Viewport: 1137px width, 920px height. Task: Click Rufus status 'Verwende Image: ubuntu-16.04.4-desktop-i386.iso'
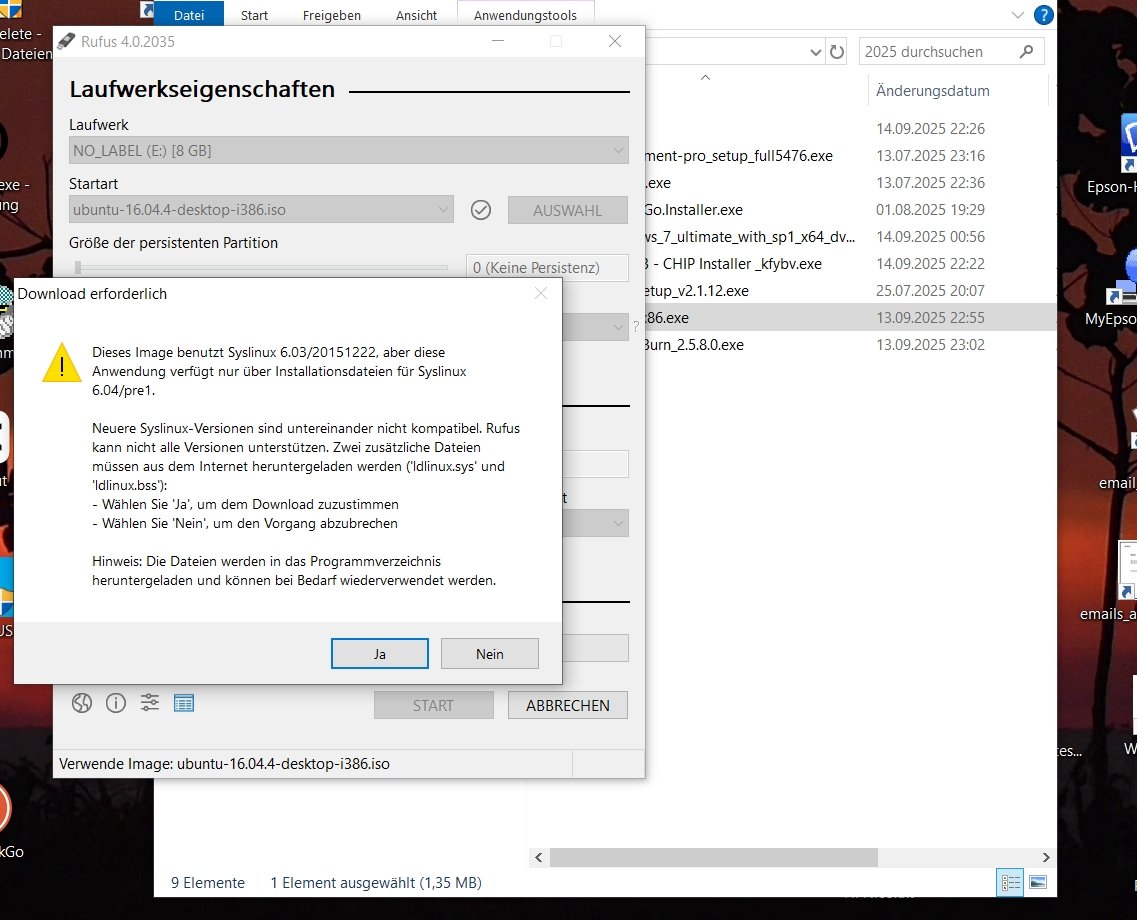tap(224, 764)
